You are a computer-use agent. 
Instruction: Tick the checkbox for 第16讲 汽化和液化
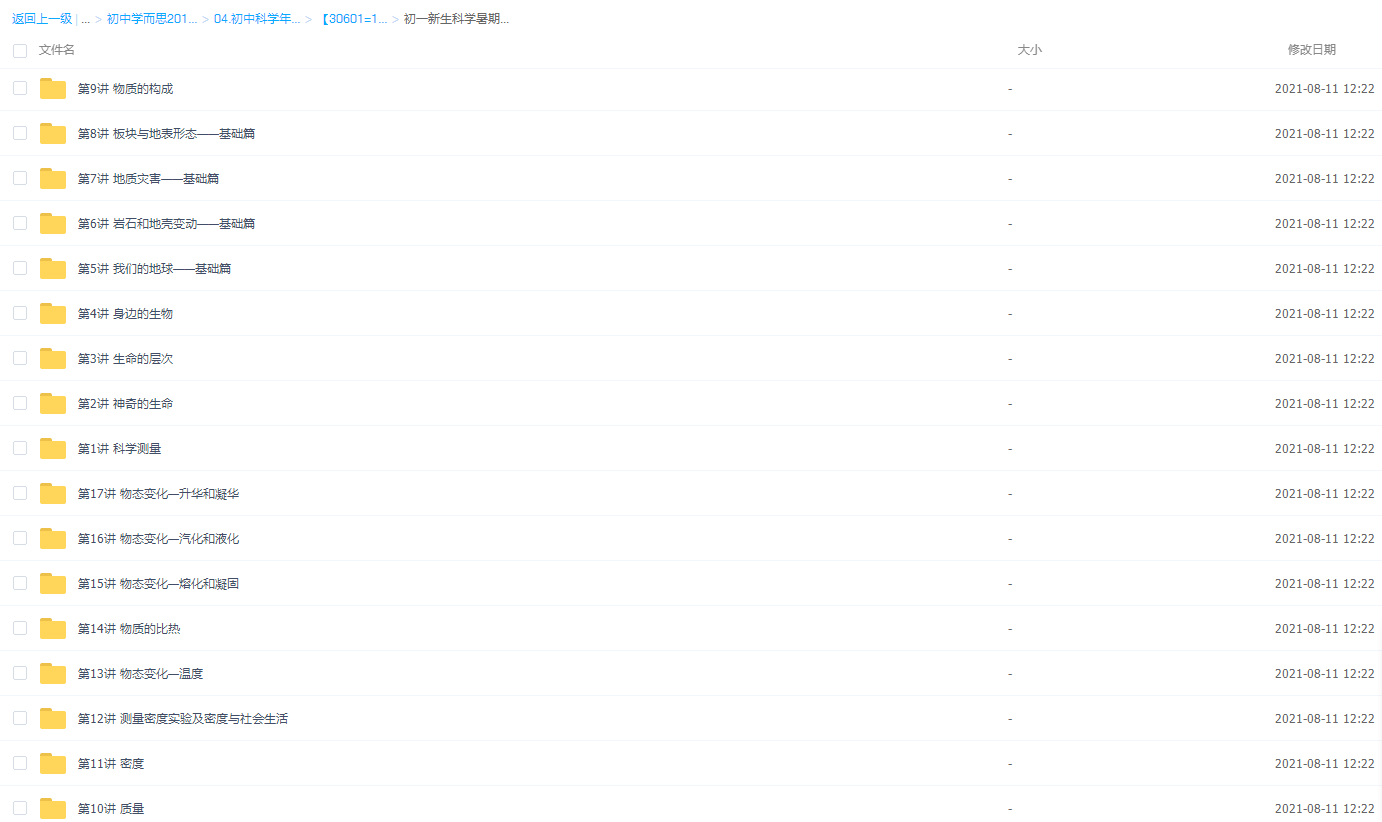20,538
